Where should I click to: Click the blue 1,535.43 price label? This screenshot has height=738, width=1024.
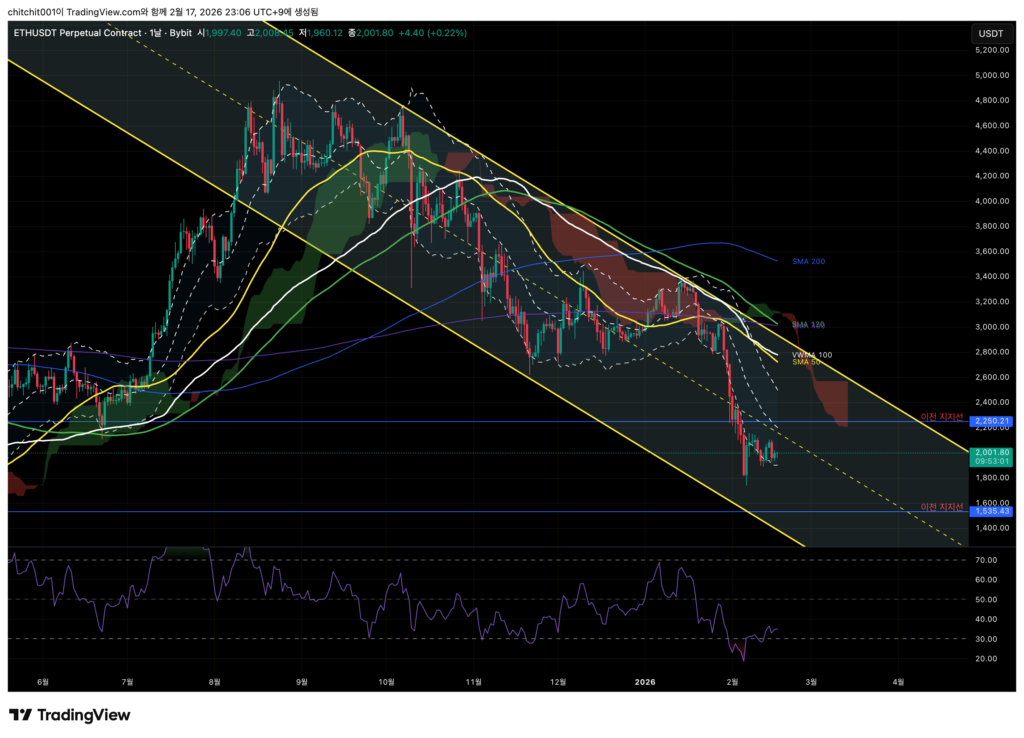(x=990, y=511)
